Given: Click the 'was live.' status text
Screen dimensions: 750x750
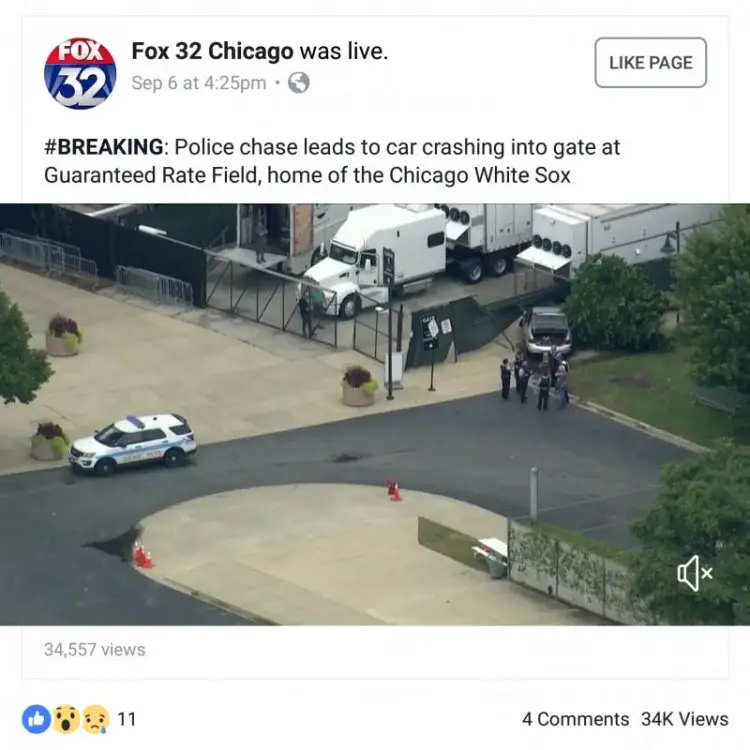Looking at the screenshot, I should (x=343, y=51).
